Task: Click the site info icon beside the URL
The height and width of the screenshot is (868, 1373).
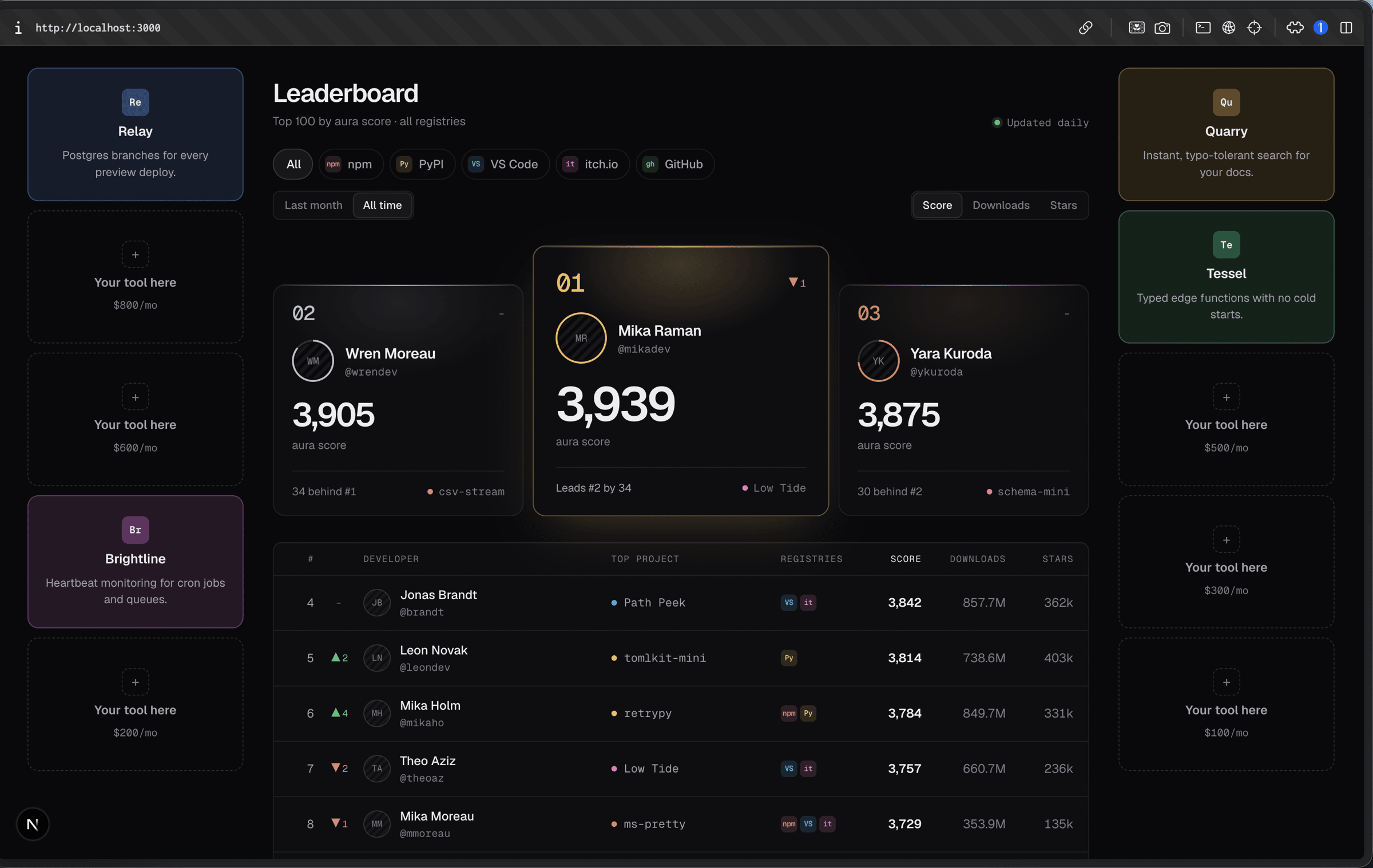Action: coord(18,27)
